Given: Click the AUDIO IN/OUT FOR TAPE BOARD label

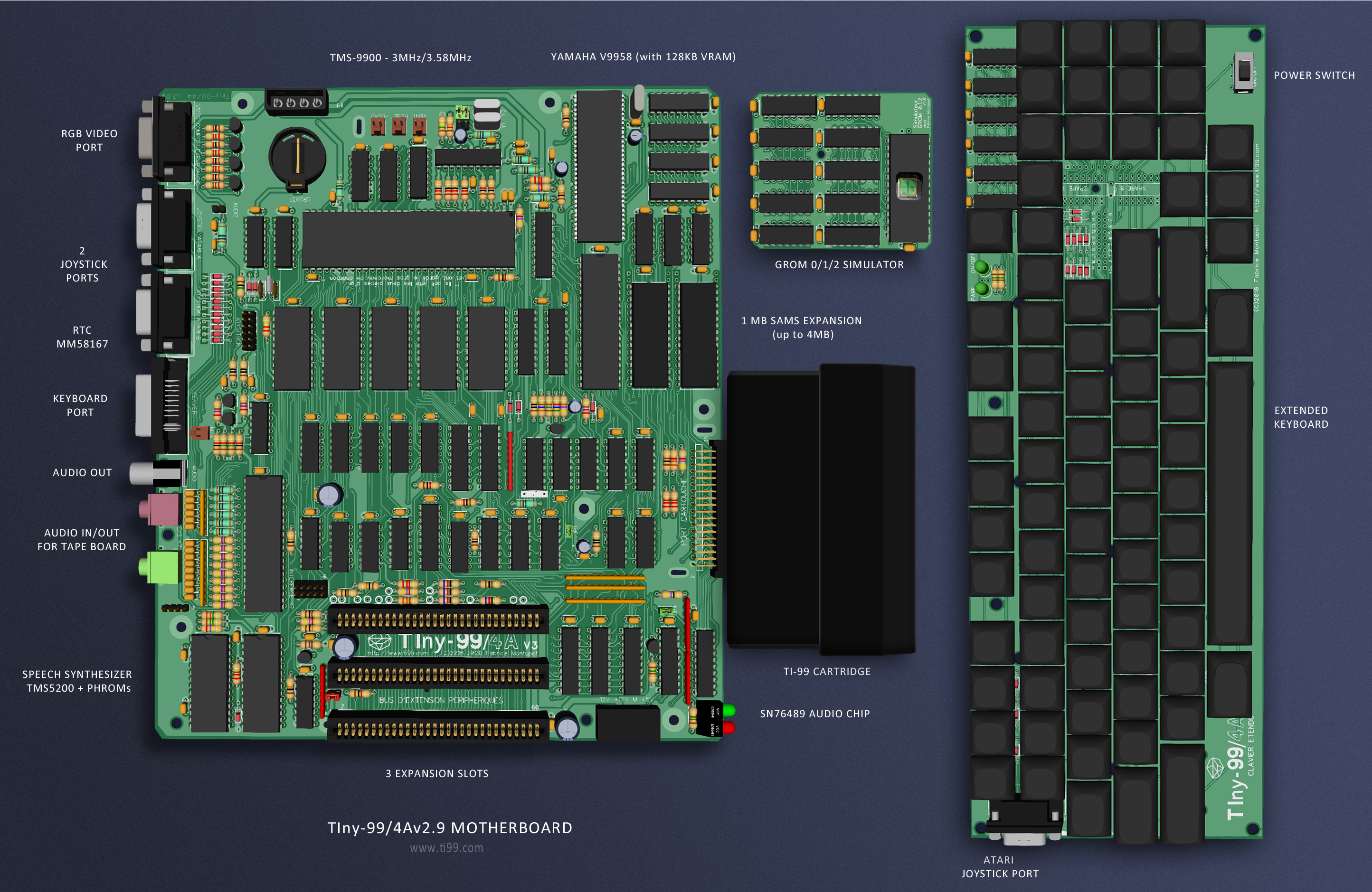Looking at the screenshot, I should (81, 540).
